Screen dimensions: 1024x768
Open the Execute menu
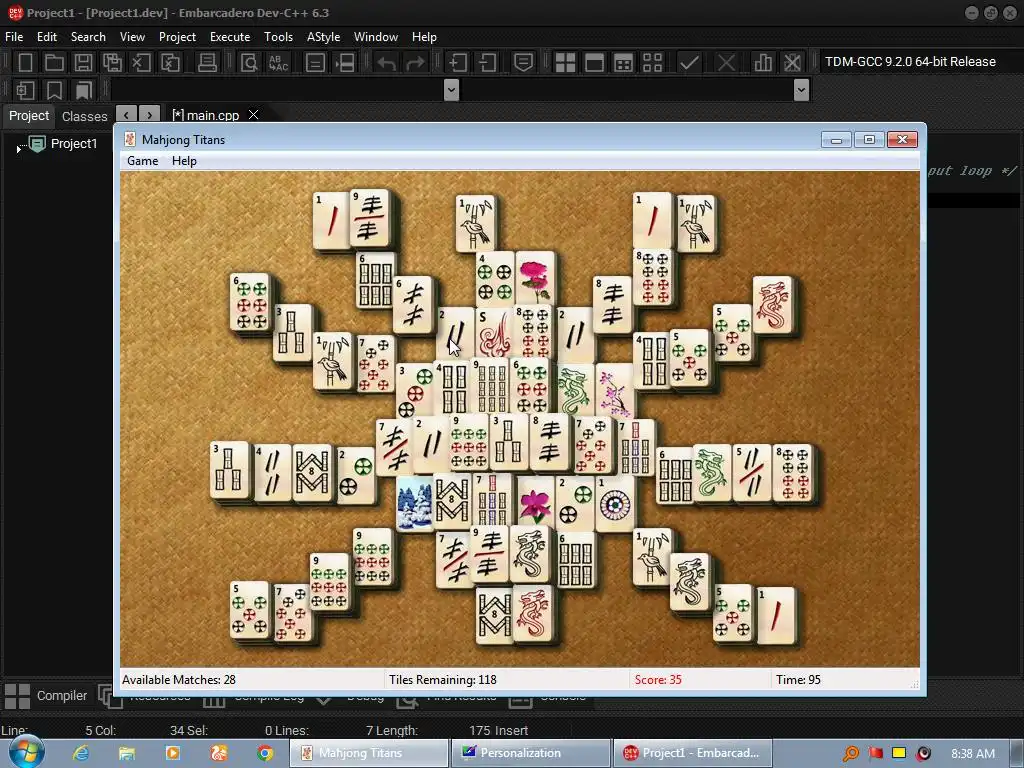tap(230, 37)
